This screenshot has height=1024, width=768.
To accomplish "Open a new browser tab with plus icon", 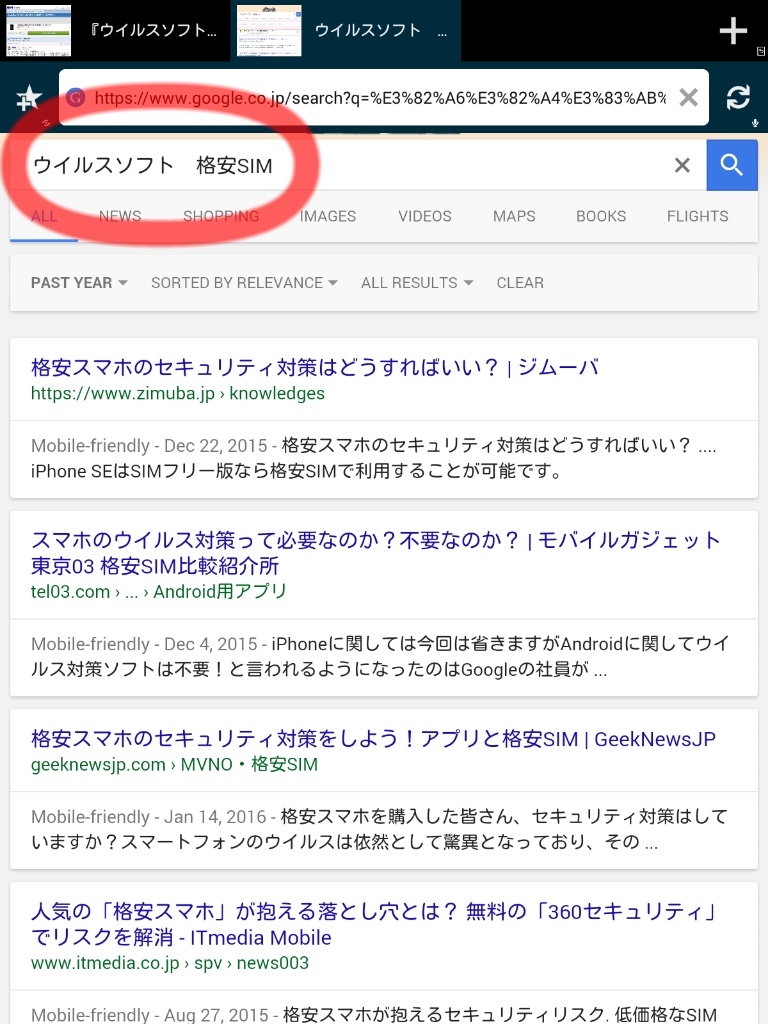I will [x=733, y=31].
